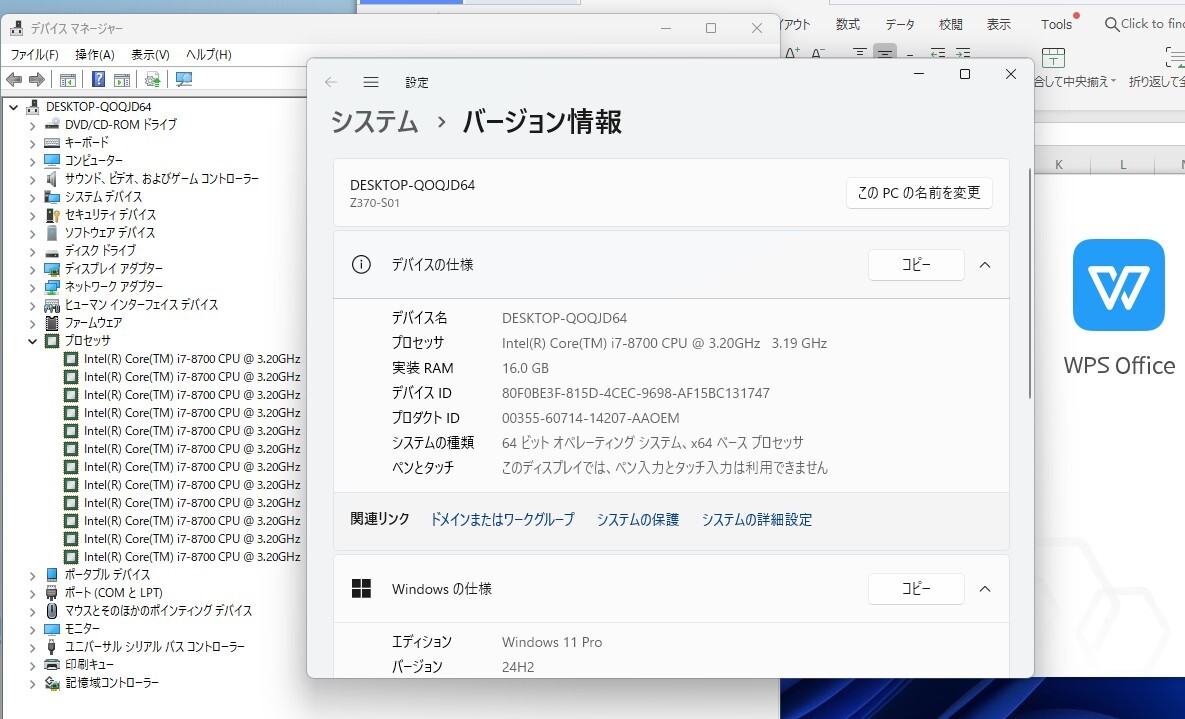Viewport: 1185px width, 719px height.
Task: Click the WPS Office logo
Action: click(x=1118, y=285)
